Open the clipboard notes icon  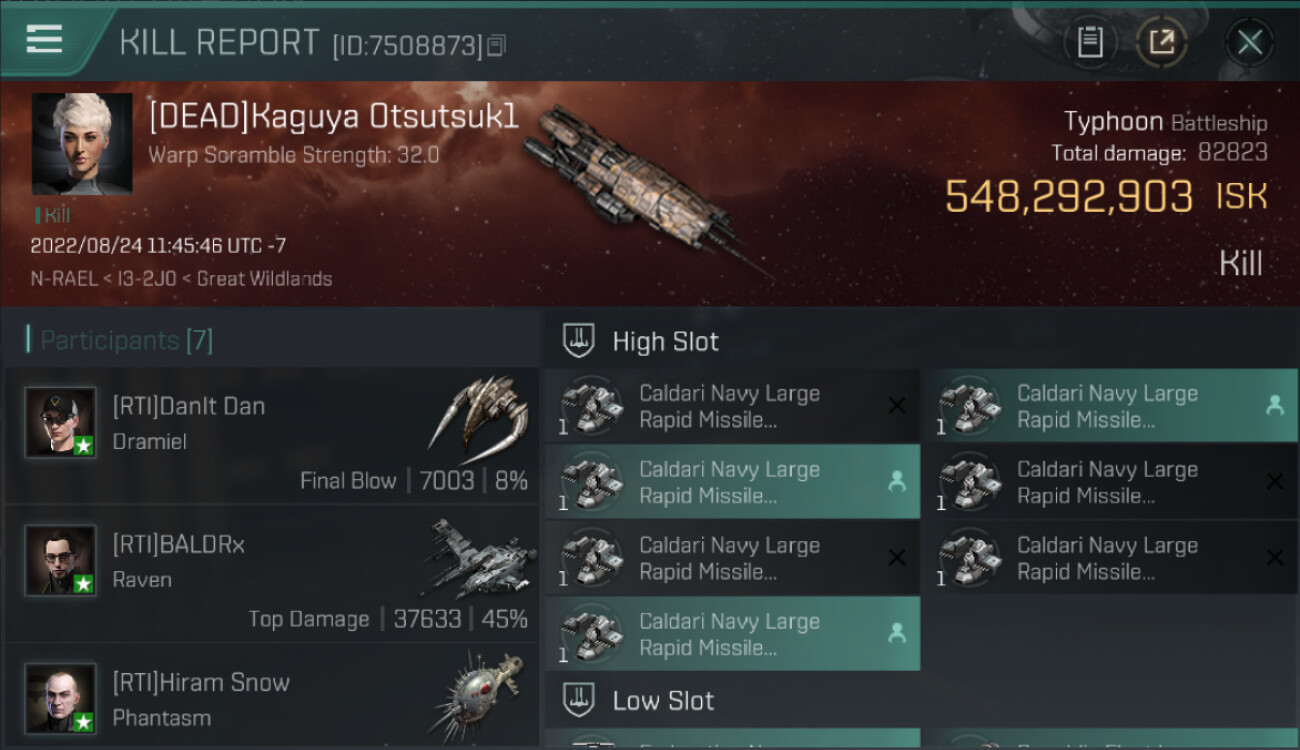[1090, 42]
